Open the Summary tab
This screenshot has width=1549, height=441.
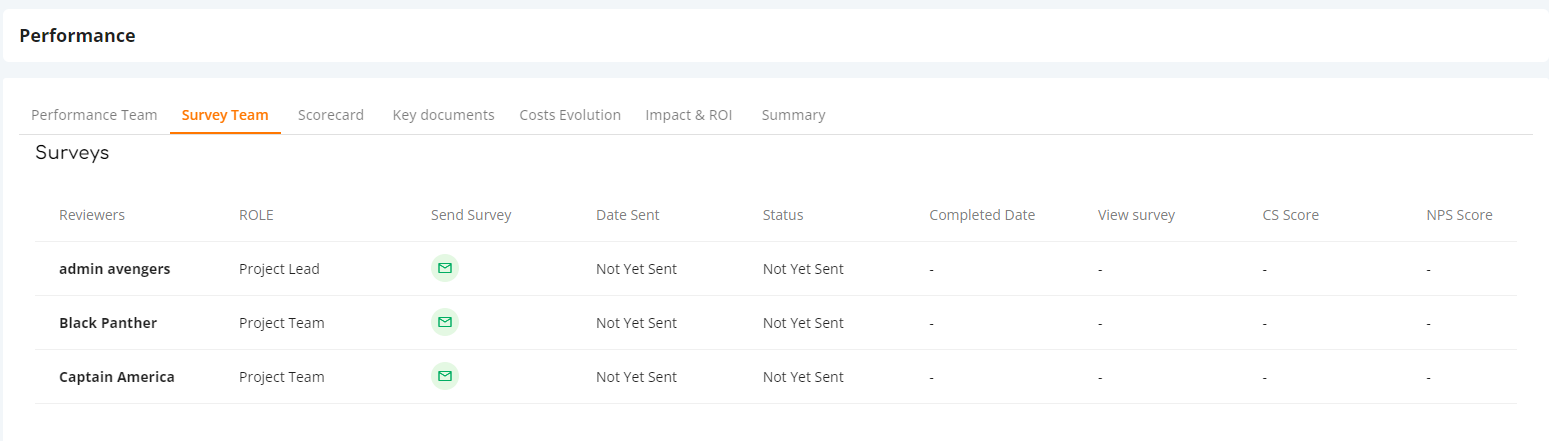793,115
